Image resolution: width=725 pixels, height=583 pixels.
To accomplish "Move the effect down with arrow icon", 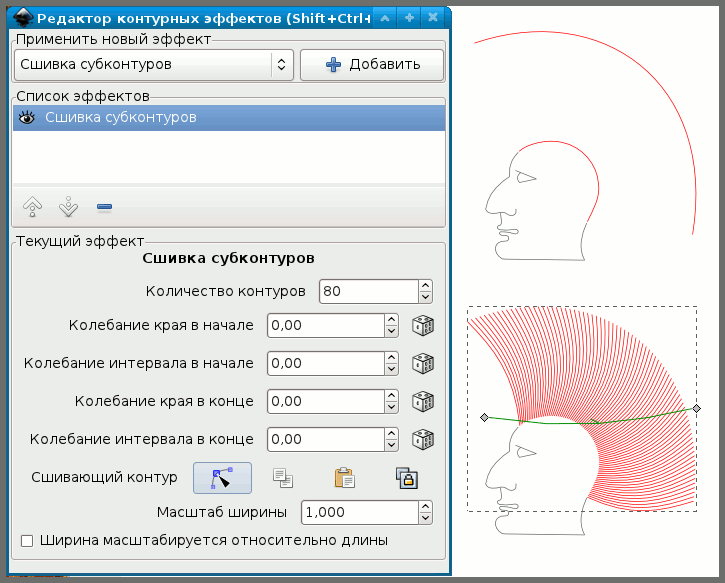I will [68, 207].
